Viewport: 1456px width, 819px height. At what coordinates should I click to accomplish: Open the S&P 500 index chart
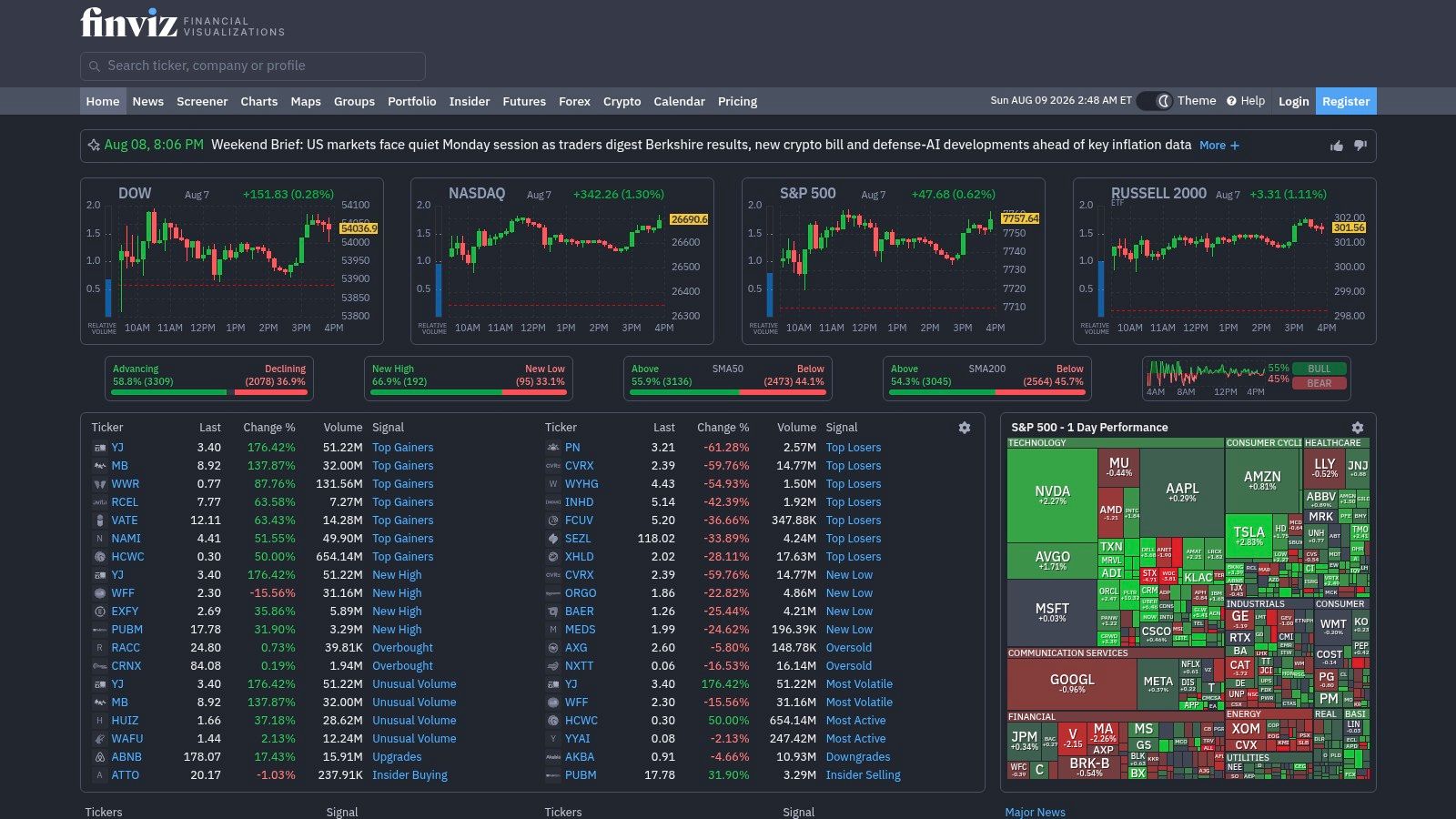tap(894, 261)
